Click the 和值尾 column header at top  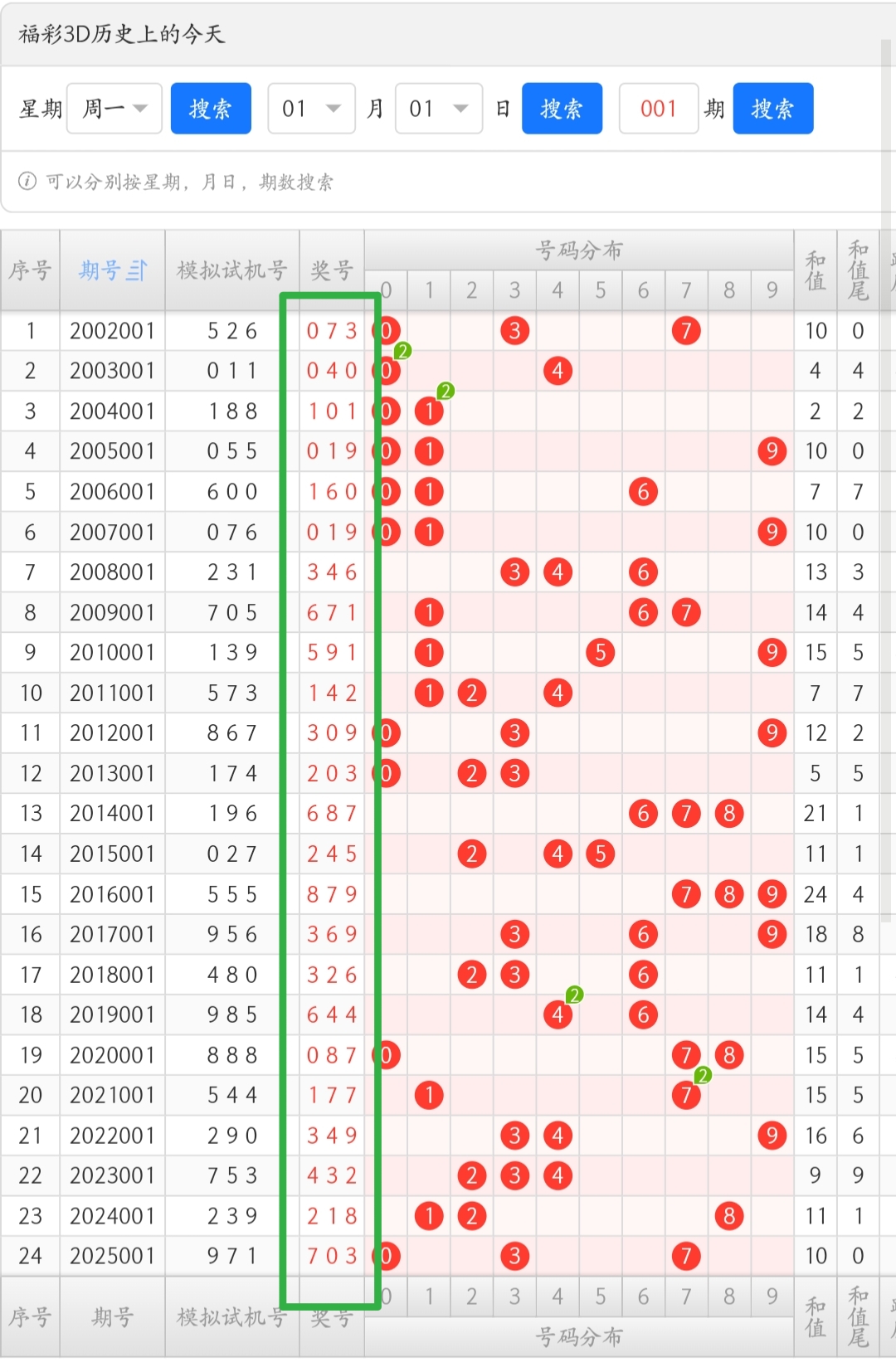pyautogui.click(x=859, y=270)
